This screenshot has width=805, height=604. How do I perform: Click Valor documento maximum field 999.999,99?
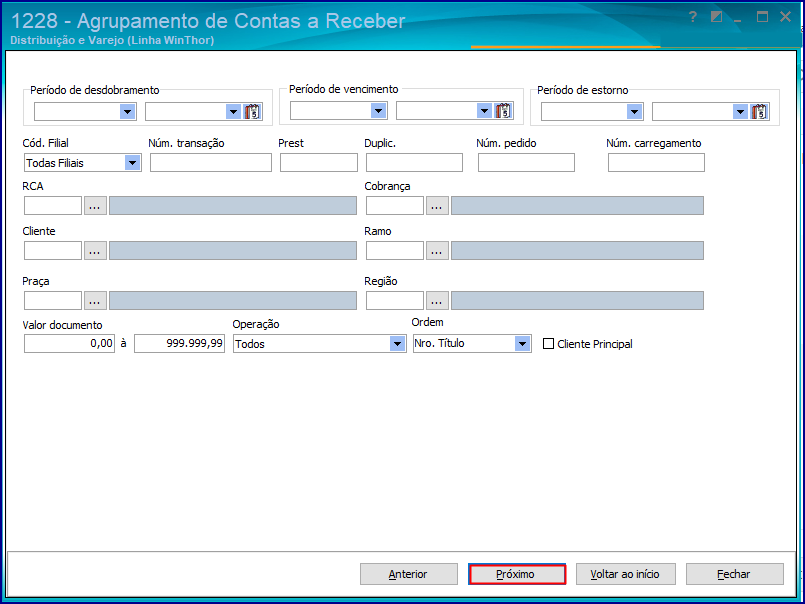tap(180, 344)
